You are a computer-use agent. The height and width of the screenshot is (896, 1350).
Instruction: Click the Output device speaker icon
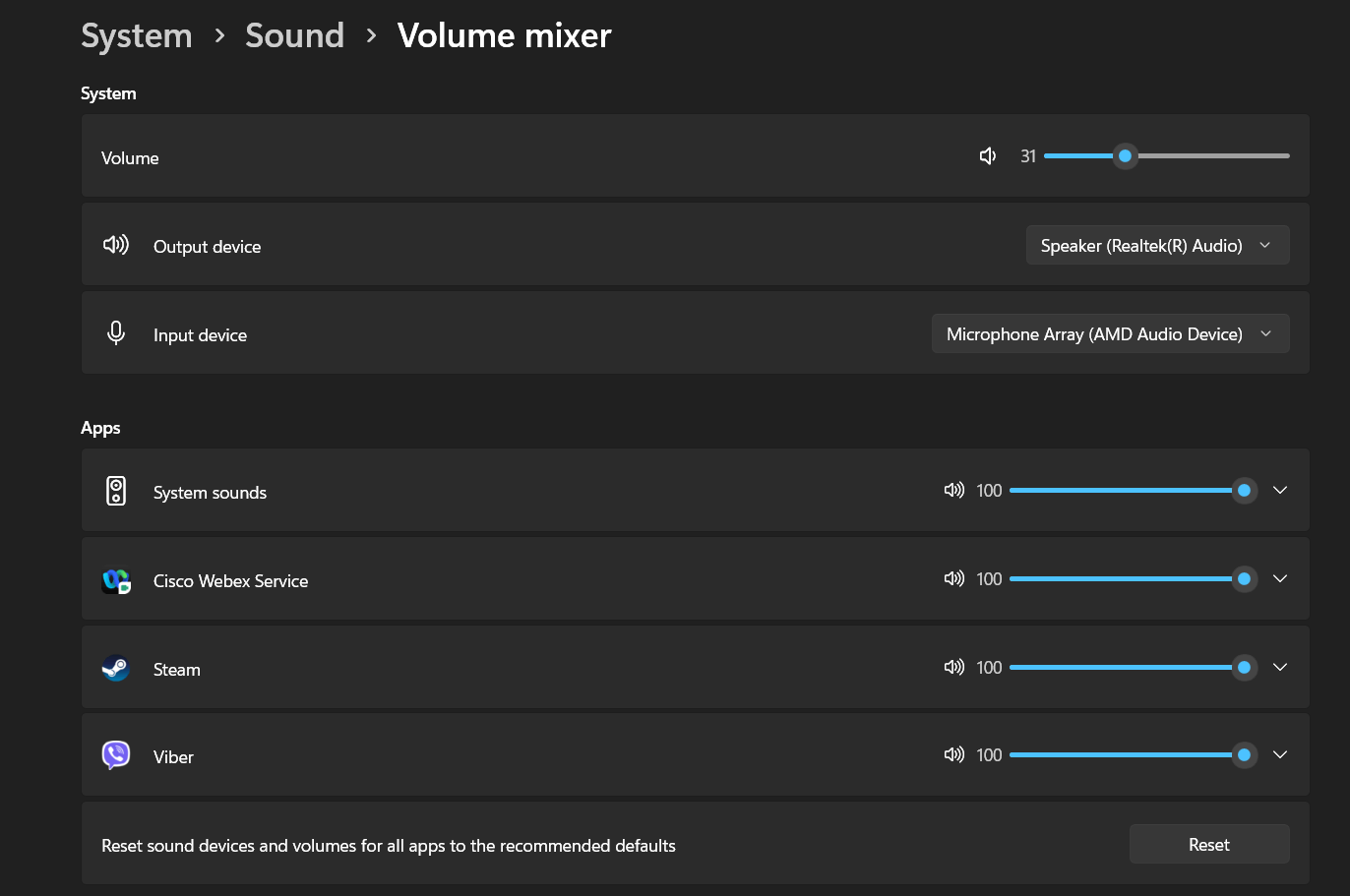[x=115, y=245]
